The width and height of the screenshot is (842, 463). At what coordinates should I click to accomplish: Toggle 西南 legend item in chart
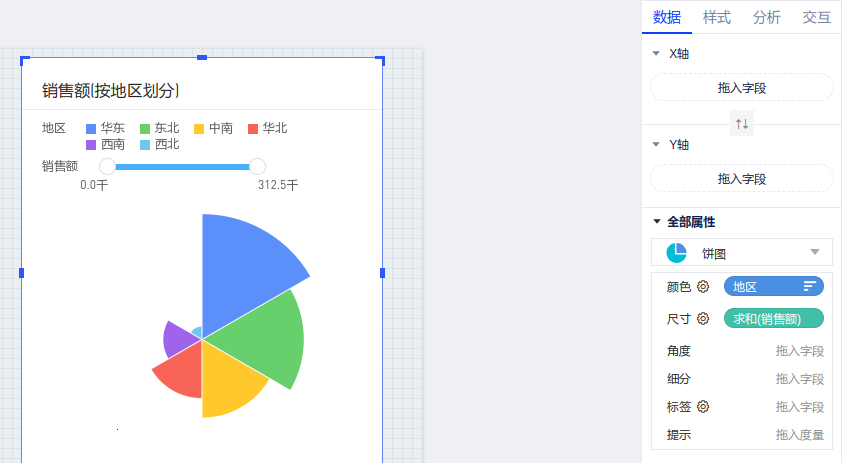105,144
